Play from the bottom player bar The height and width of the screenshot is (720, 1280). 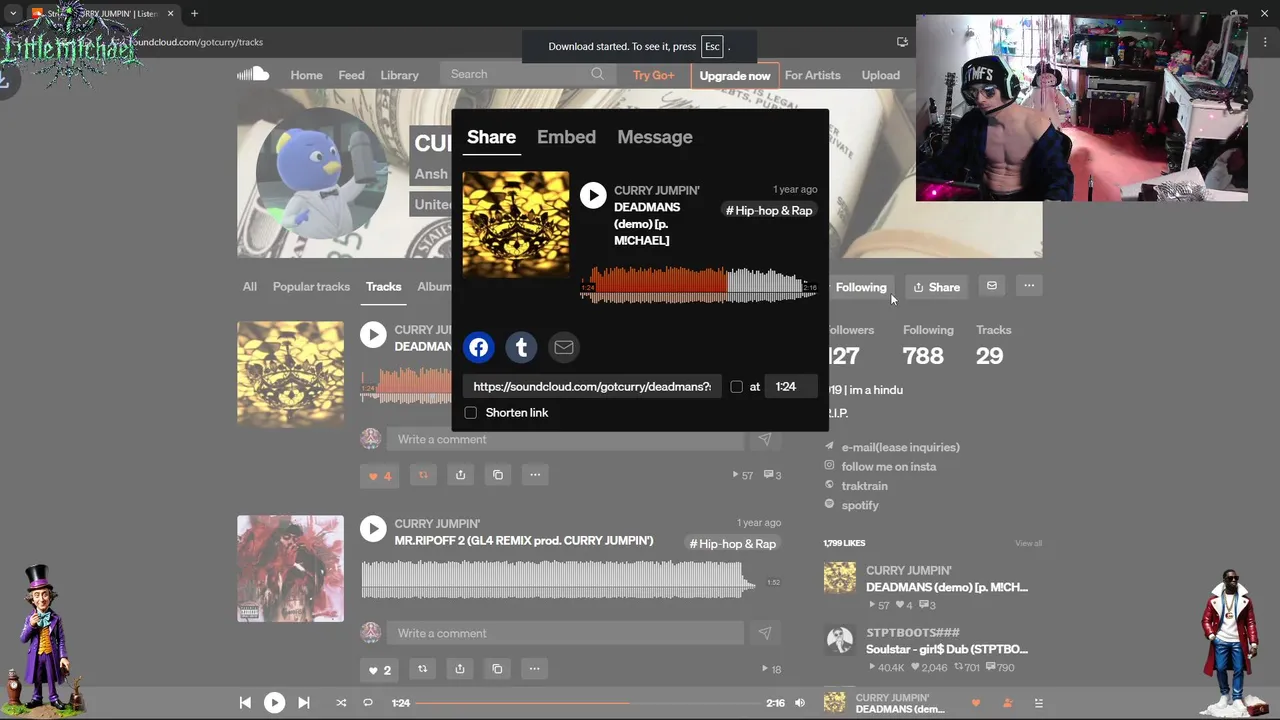click(274, 703)
